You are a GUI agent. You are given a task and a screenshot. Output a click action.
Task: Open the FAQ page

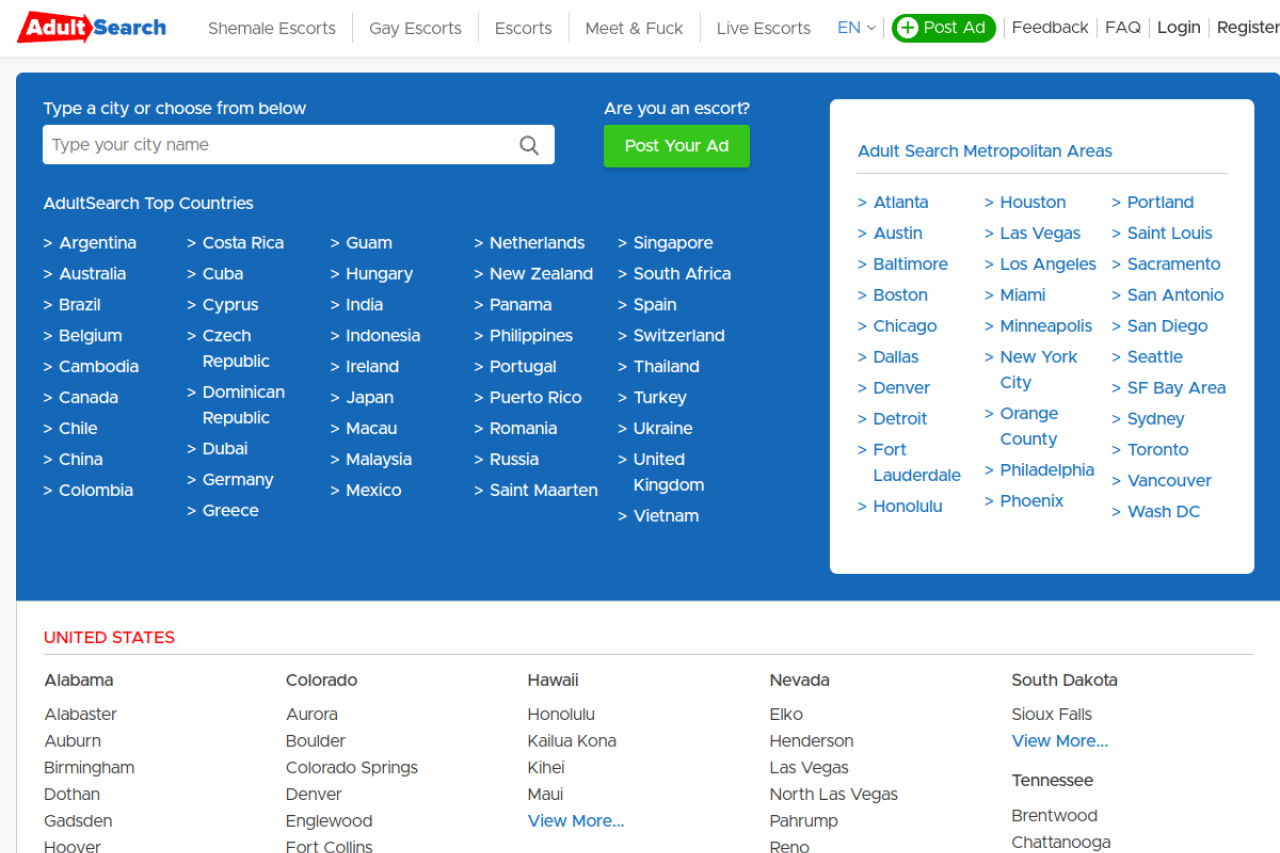click(x=1122, y=27)
